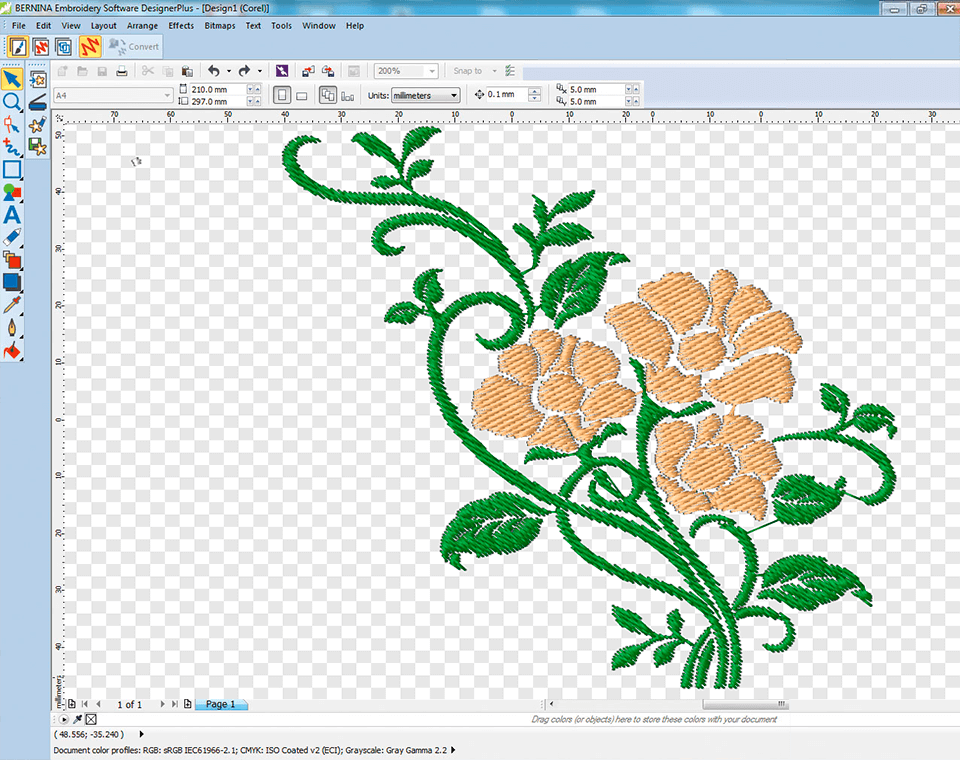Switch to the Page 1 tab

[220, 704]
